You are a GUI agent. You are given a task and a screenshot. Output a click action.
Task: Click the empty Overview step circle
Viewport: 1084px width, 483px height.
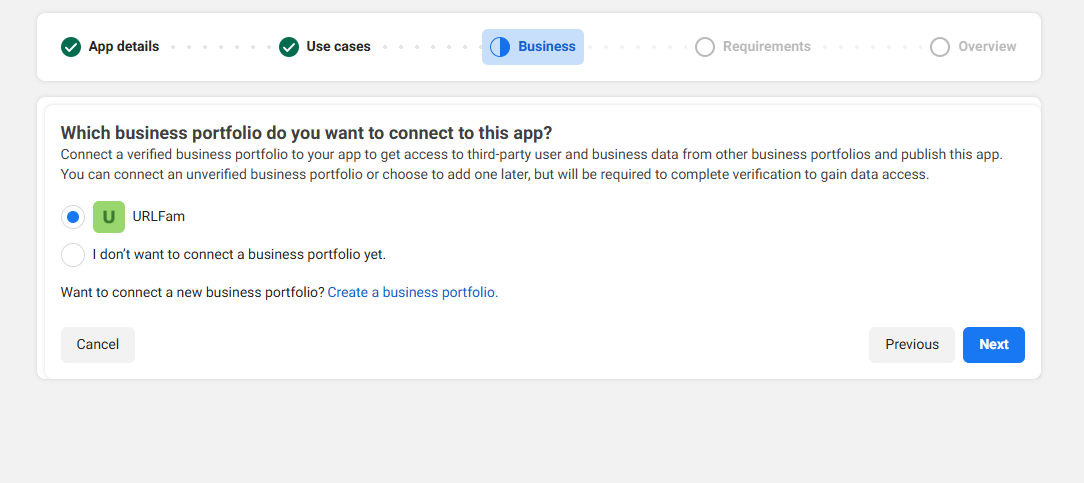tap(940, 47)
